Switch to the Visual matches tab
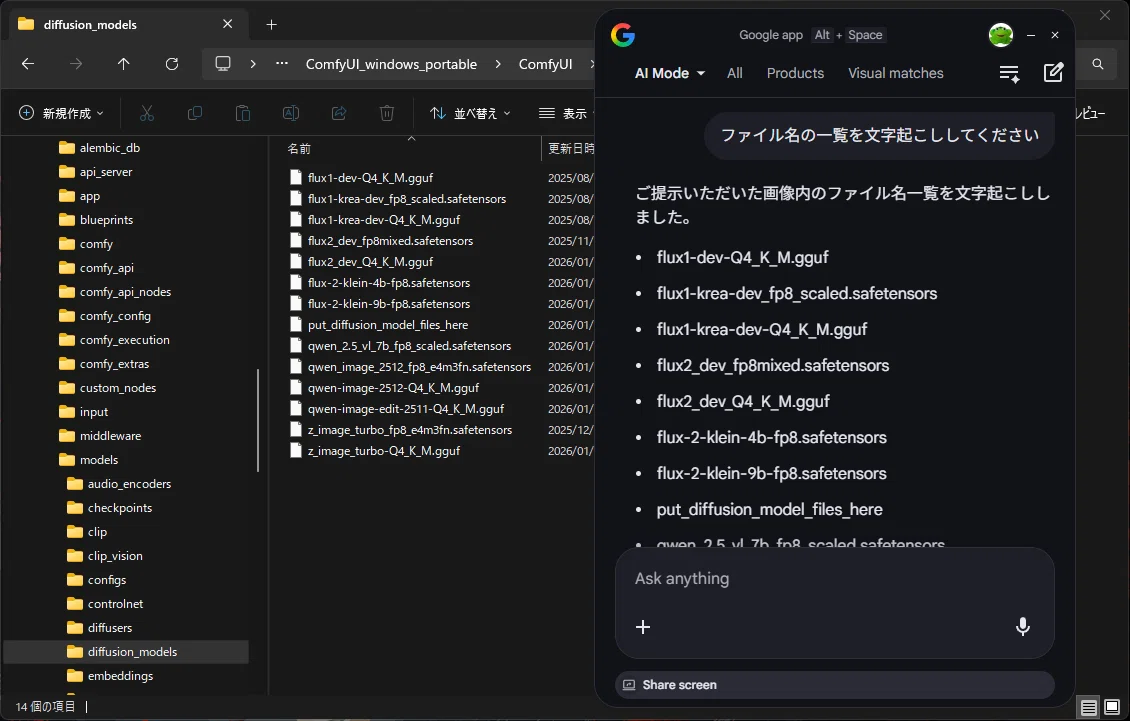This screenshot has height=721, width=1130. click(x=895, y=73)
